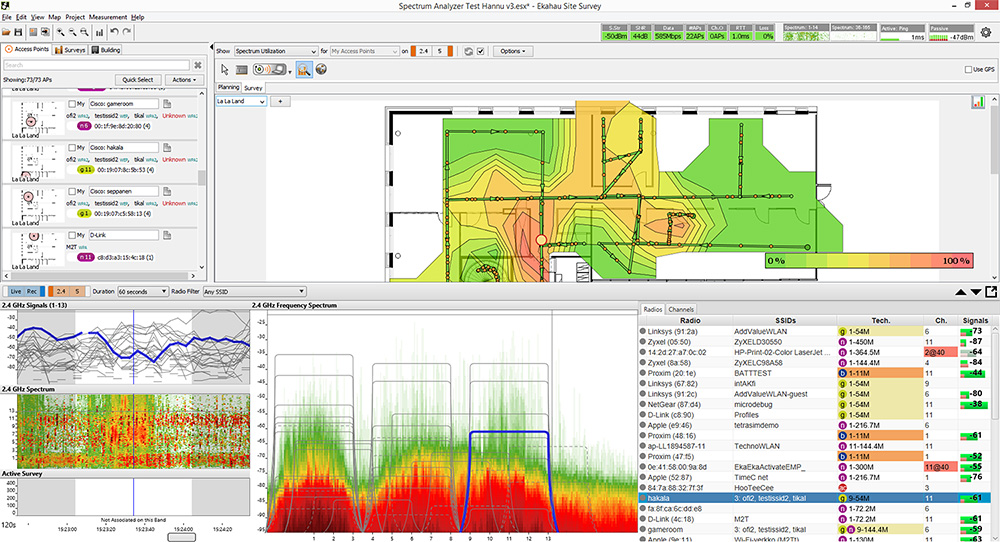
Task: Open the My Access Points dropdown
Action: (364, 51)
